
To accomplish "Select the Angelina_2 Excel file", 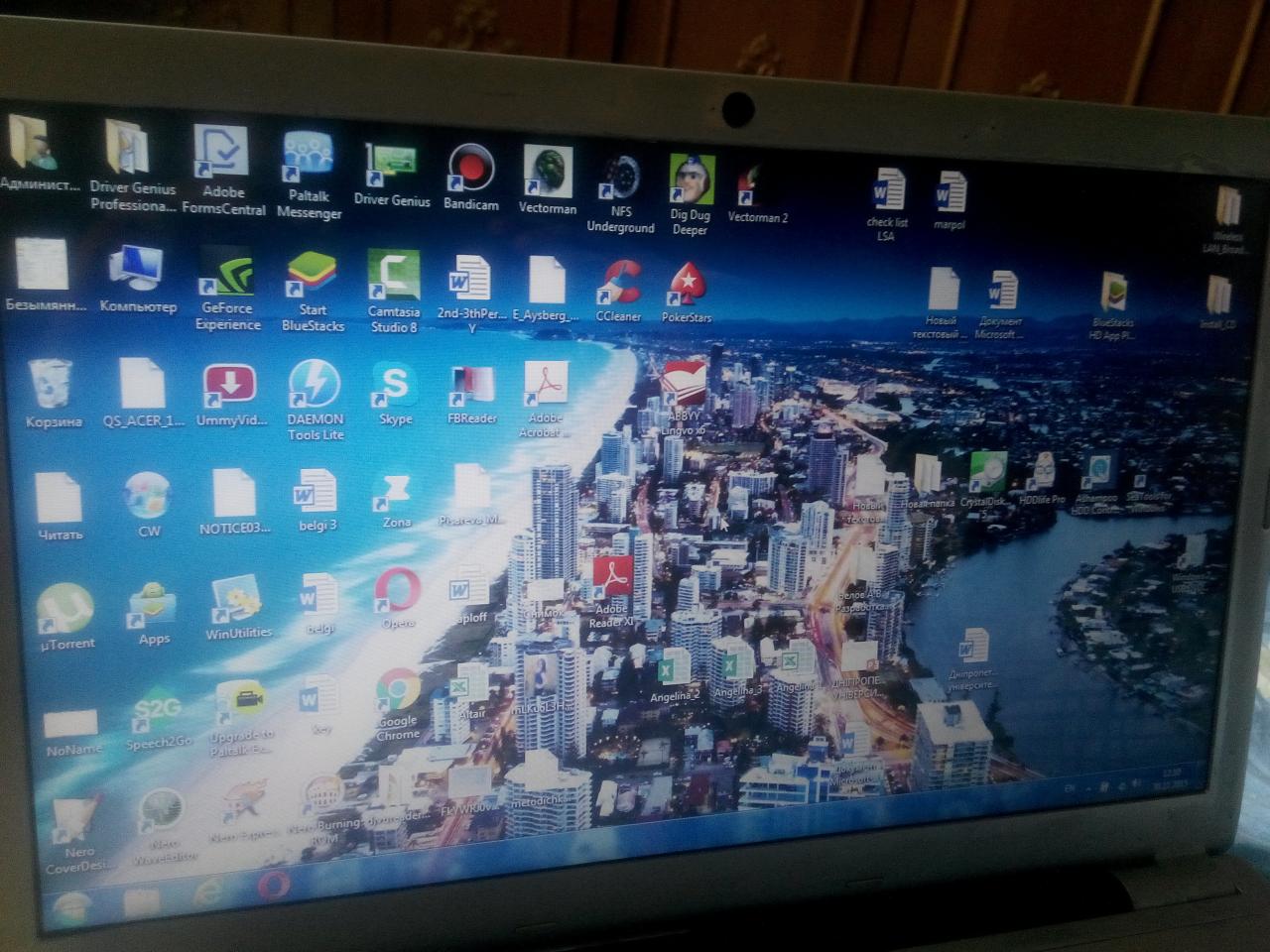I will pos(675,667).
